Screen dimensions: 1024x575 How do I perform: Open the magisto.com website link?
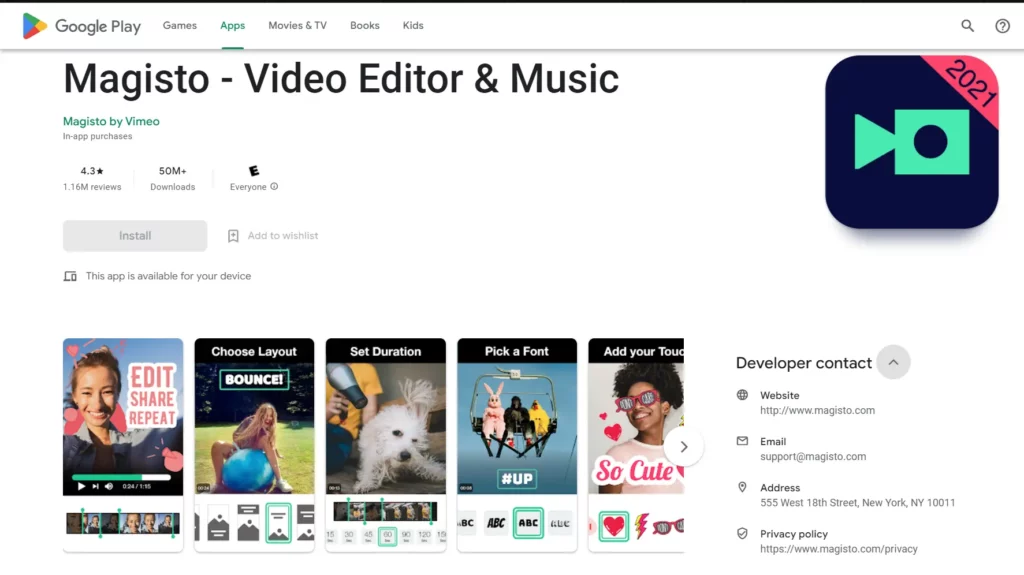pyautogui.click(x=817, y=410)
